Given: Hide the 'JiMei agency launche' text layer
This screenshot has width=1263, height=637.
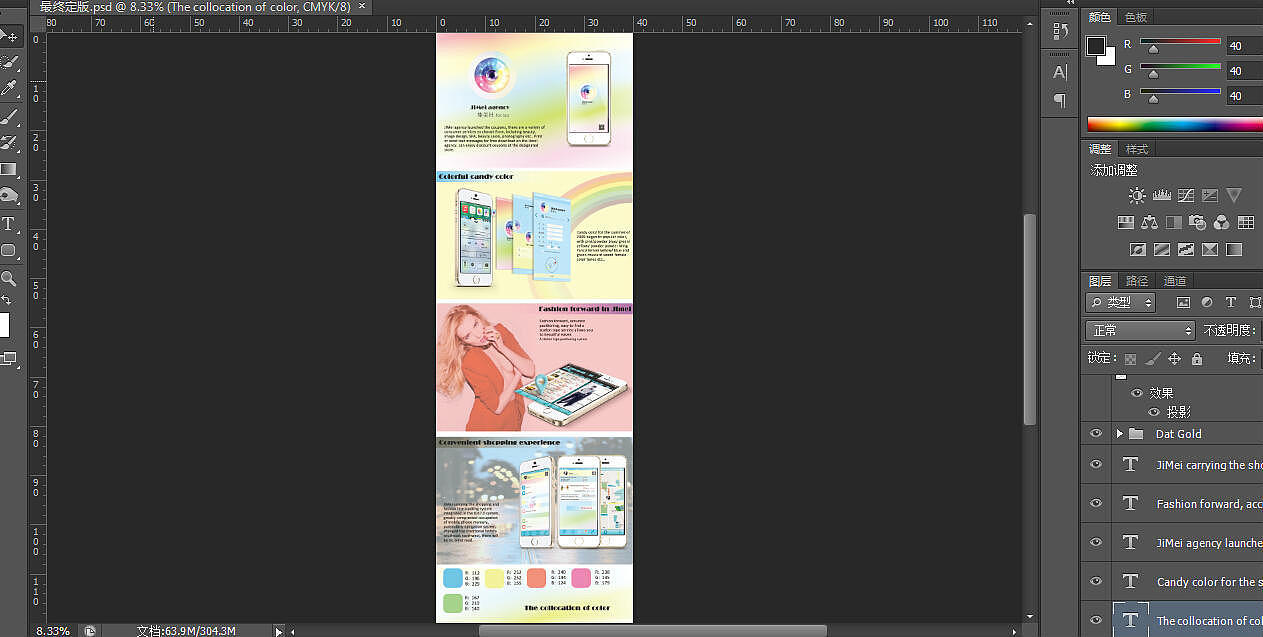Looking at the screenshot, I should [1096, 542].
